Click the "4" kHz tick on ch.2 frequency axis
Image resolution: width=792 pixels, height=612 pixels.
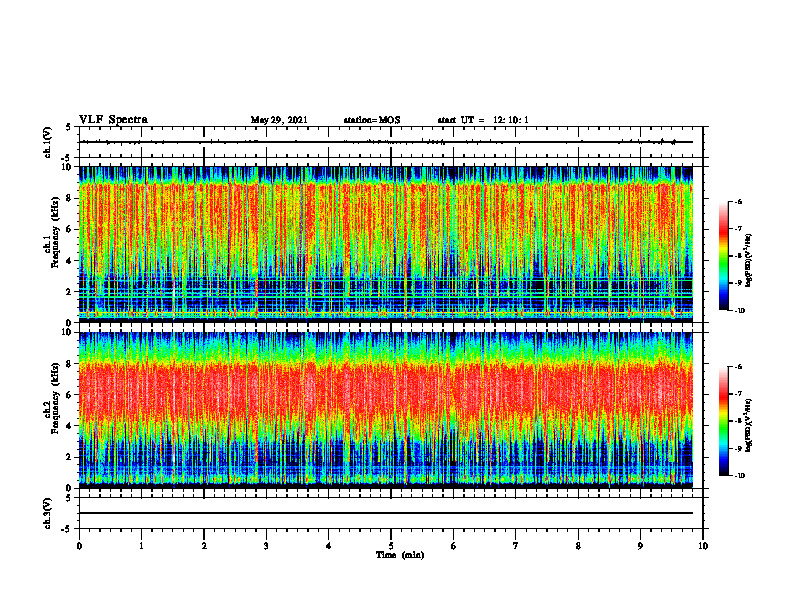click(70, 426)
